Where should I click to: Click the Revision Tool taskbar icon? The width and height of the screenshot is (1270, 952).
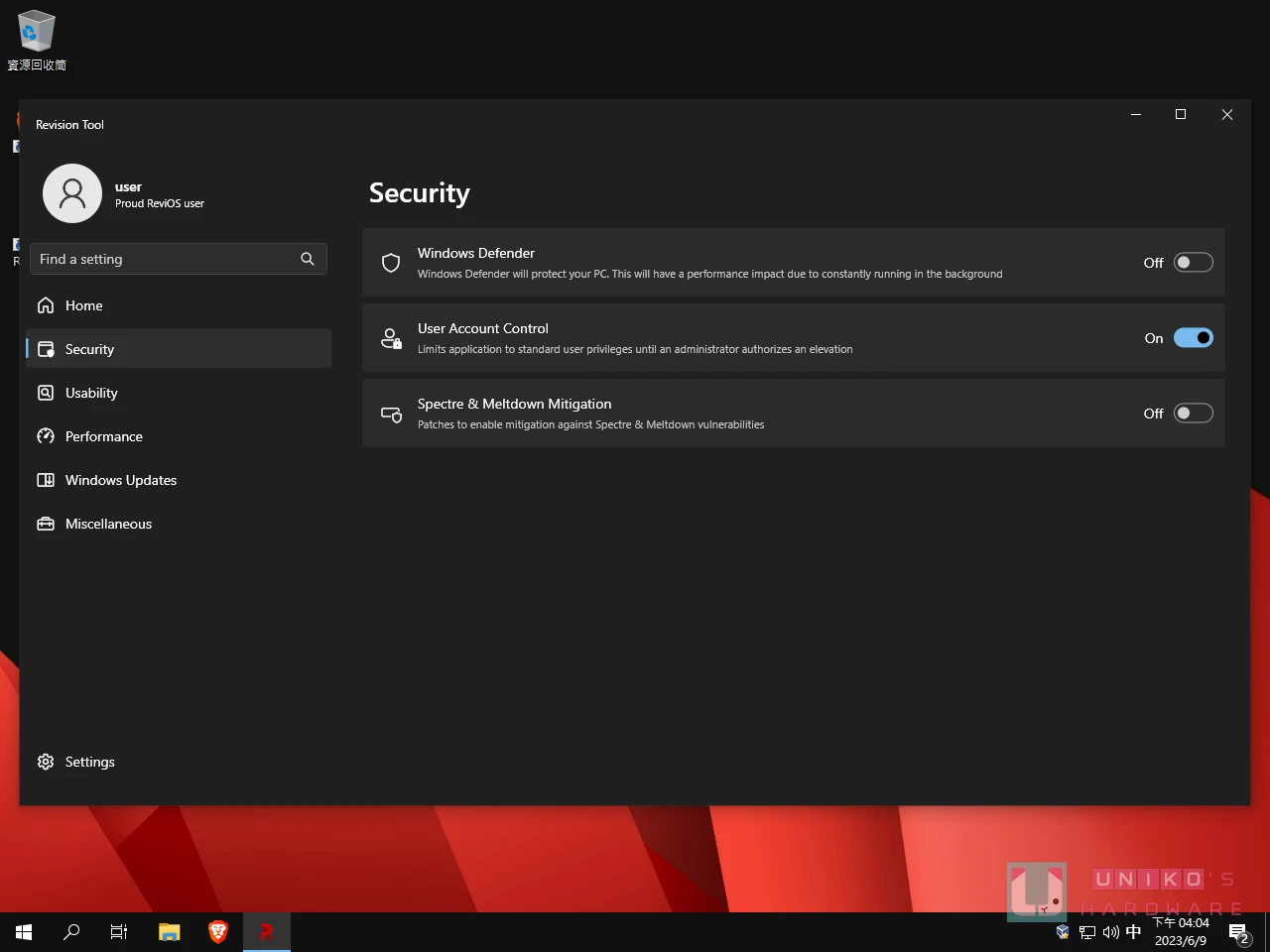pyautogui.click(x=266, y=932)
